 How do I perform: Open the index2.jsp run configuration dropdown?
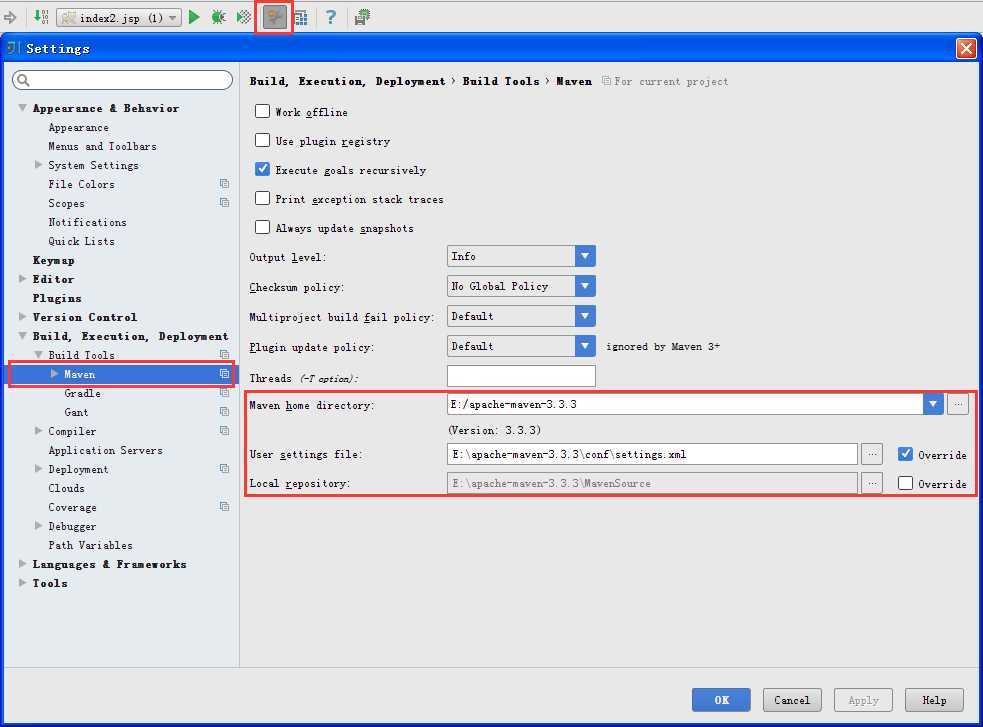coord(119,18)
